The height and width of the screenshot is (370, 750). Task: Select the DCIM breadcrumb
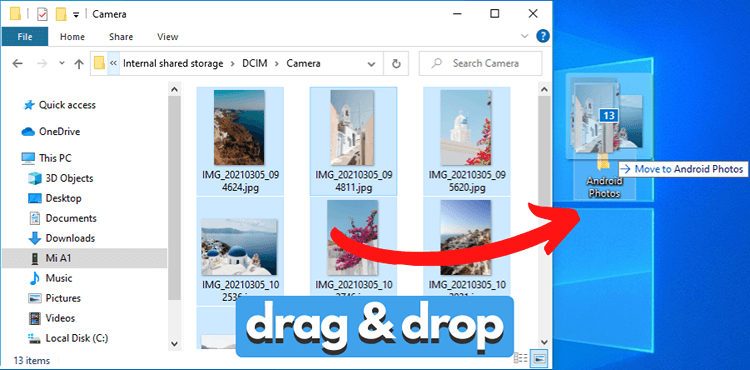coord(254,64)
